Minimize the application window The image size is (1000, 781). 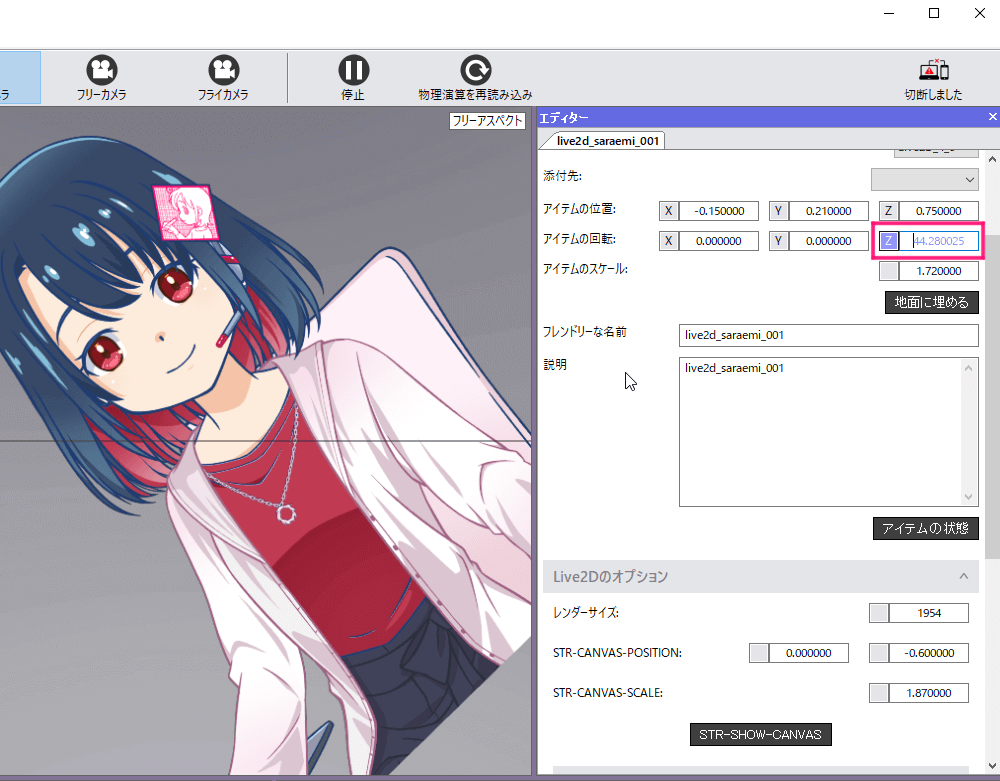click(x=889, y=13)
